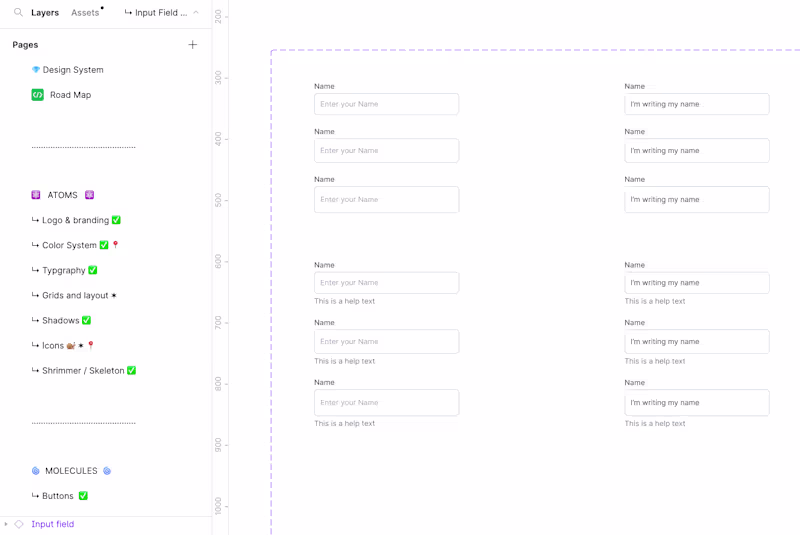Image resolution: width=800 pixels, height=535 pixels.
Task: Switch to the Assets tab
Action: pos(85,13)
